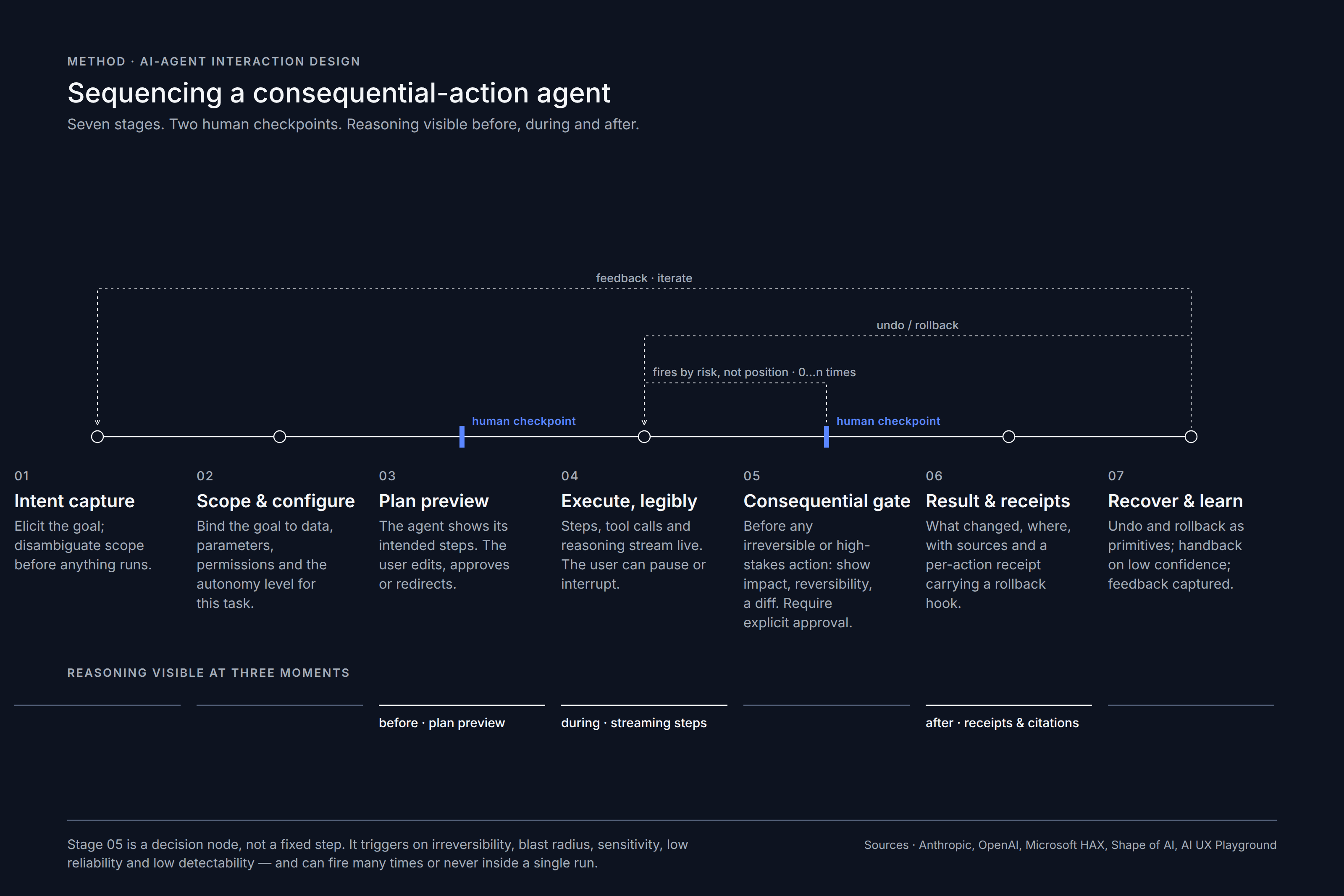
Task: Click the Sources attribution line
Action: tap(1070, 845)
